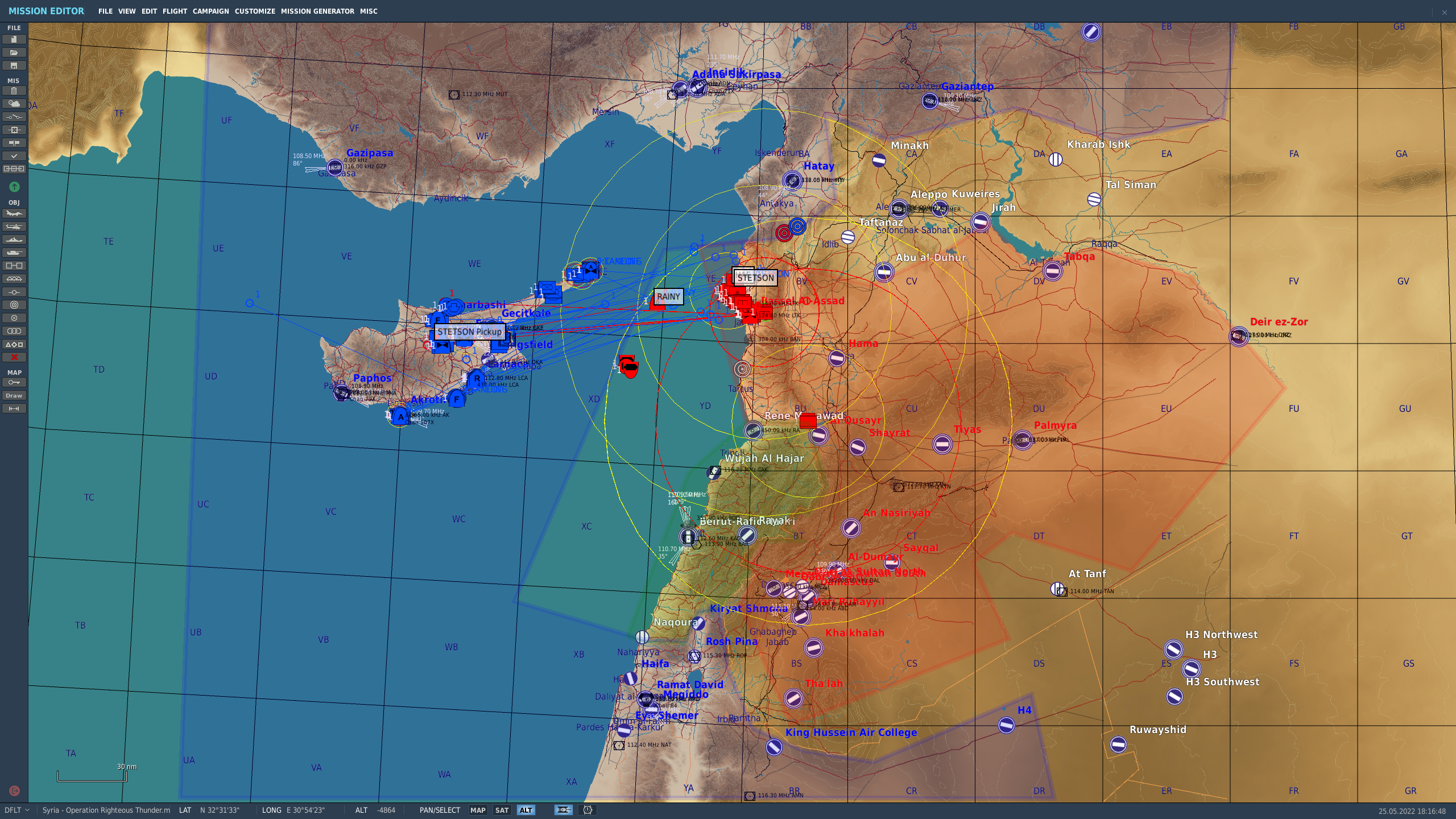The height and width of the screenshot is (819, 1456).
Task: Open the MISSION GENERATOR menu
Action: coord(317,11)
